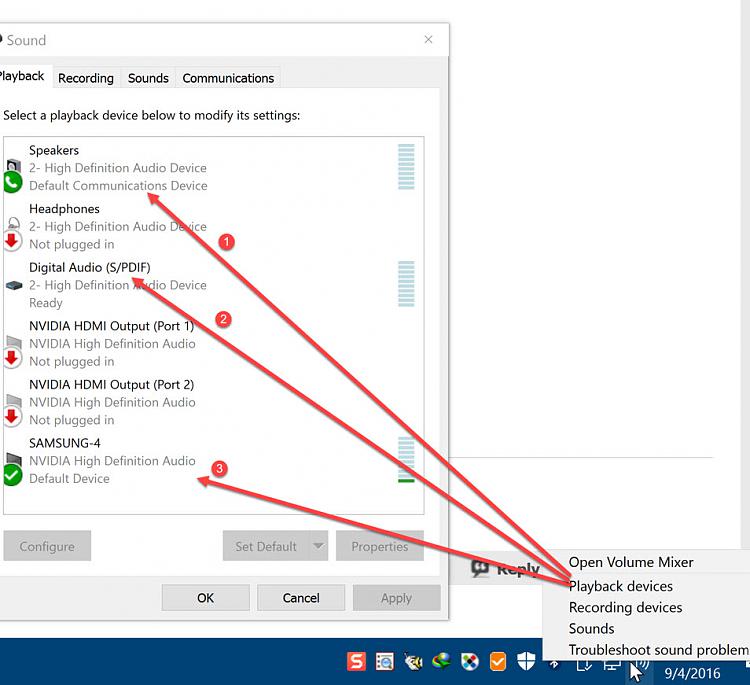Select the Speakers playback device row
Image resolution: width=750 pixels, height=685 pixels.
click(x=213, y=167)
